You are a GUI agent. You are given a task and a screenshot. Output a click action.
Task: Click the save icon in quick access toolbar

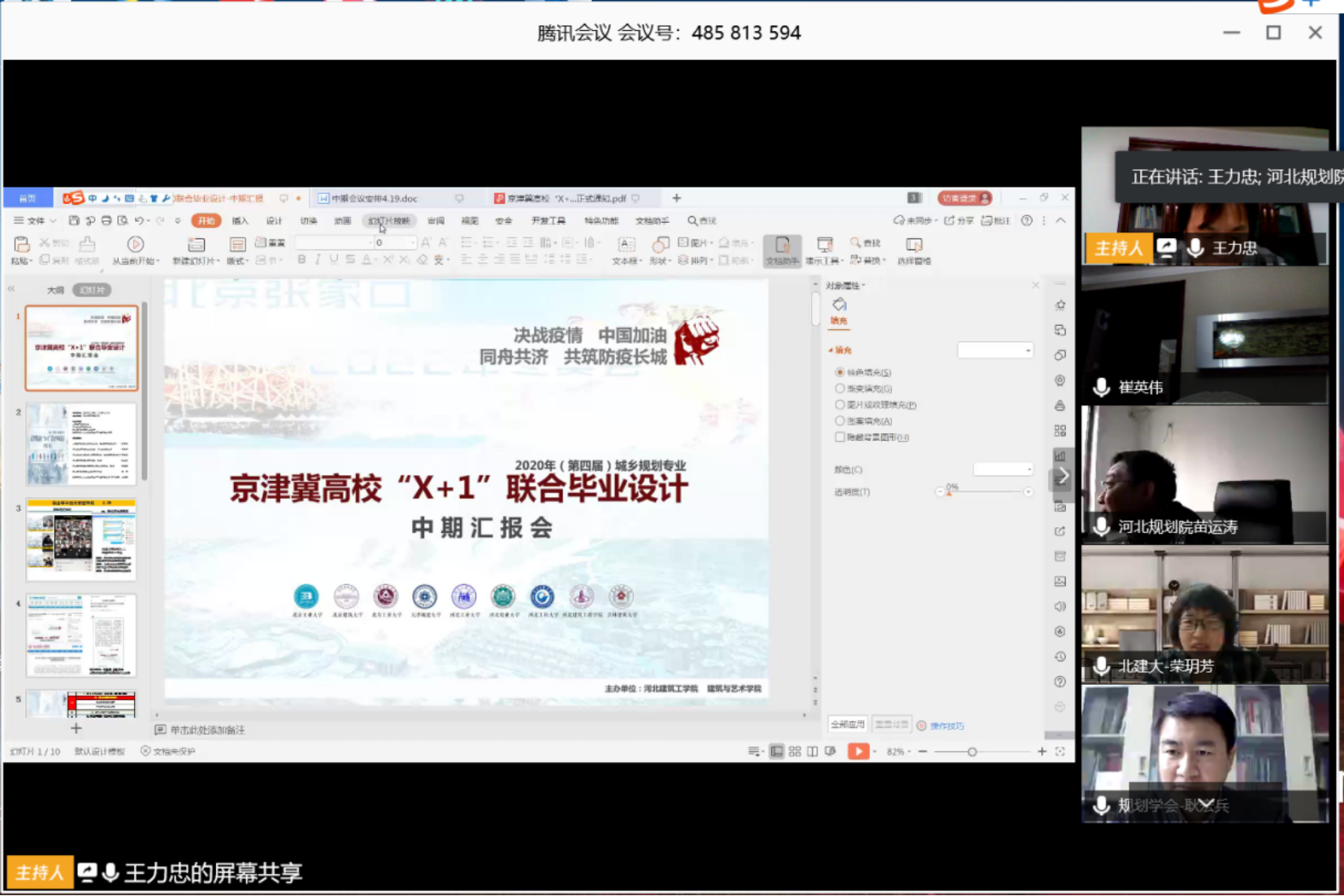click(74, 221)
